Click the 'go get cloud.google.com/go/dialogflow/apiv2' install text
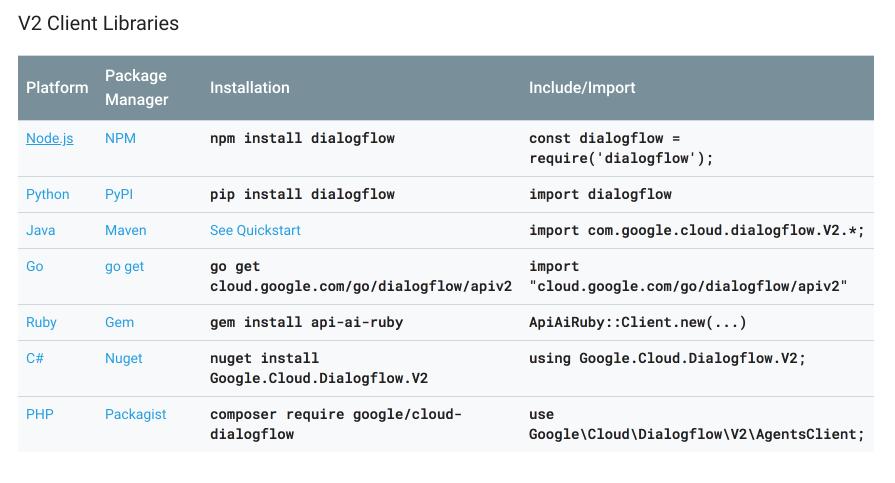The image size is (895, 483). coord(361,276)
